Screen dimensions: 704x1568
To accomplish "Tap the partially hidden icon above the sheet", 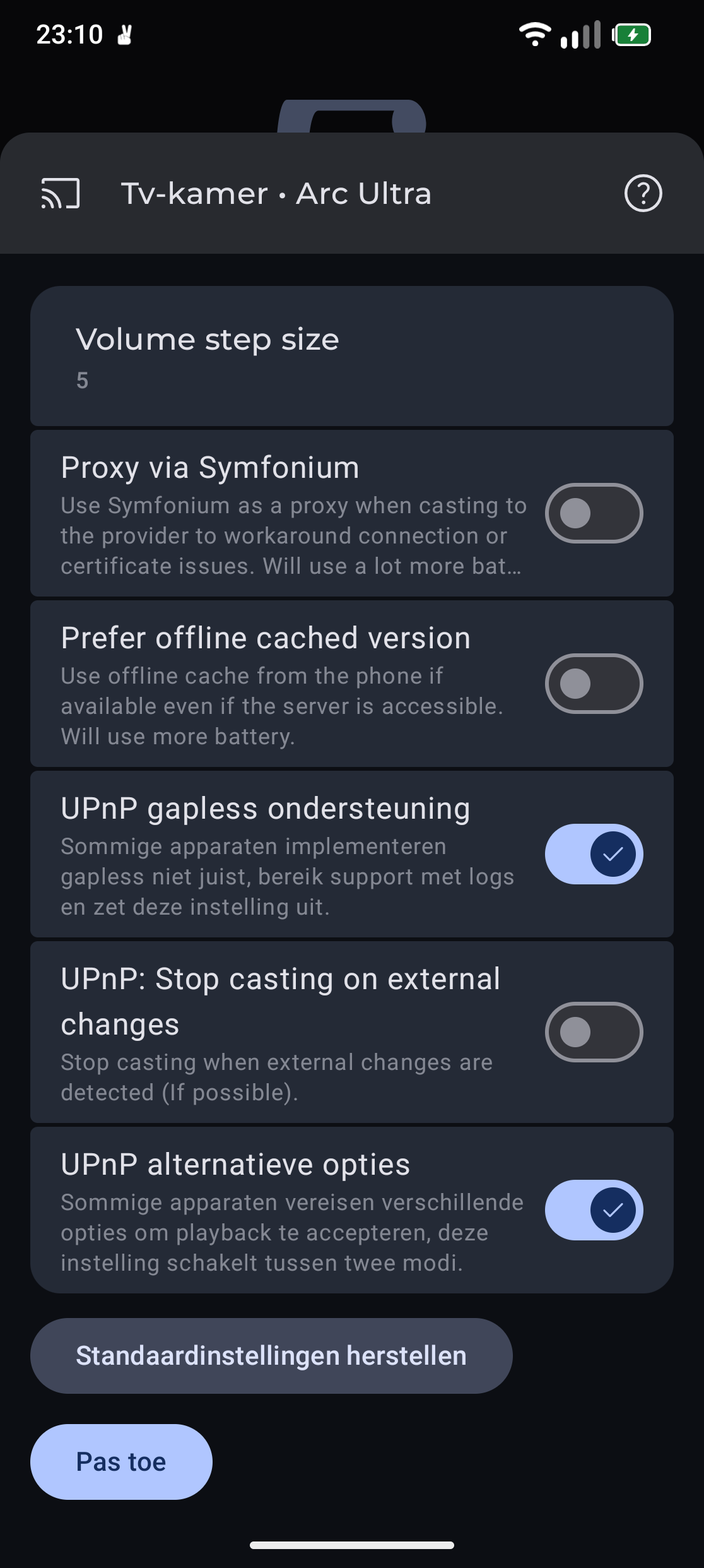I will tap(351, 117).
